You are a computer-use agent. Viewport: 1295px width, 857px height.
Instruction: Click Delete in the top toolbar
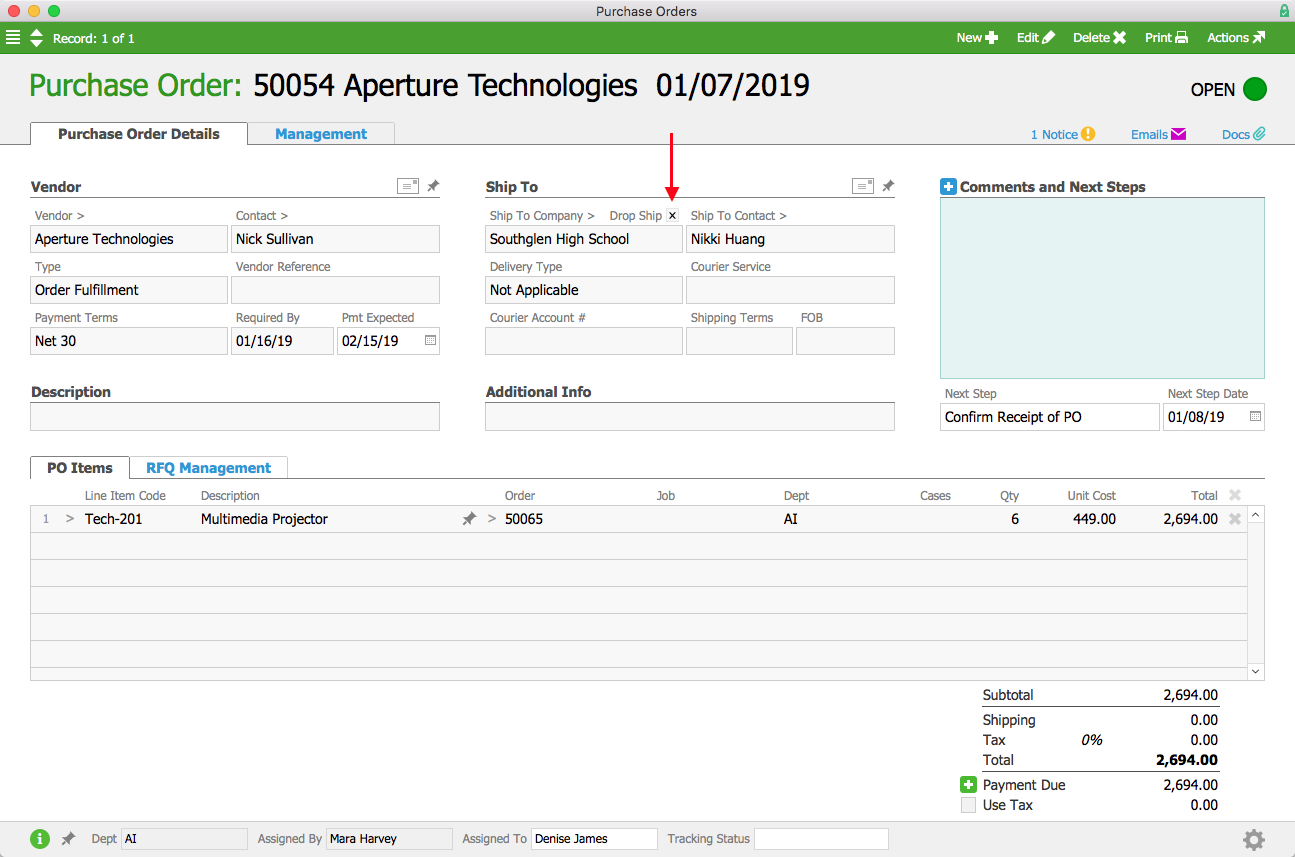(x=1100, y=38)
